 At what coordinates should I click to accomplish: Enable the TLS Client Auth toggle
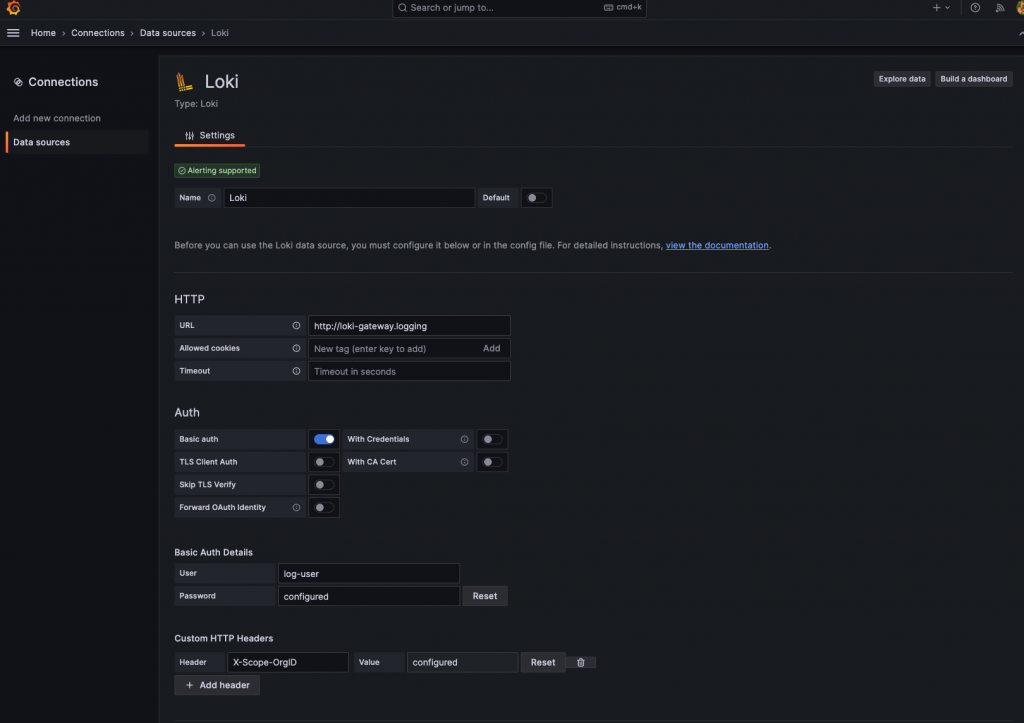324,462
